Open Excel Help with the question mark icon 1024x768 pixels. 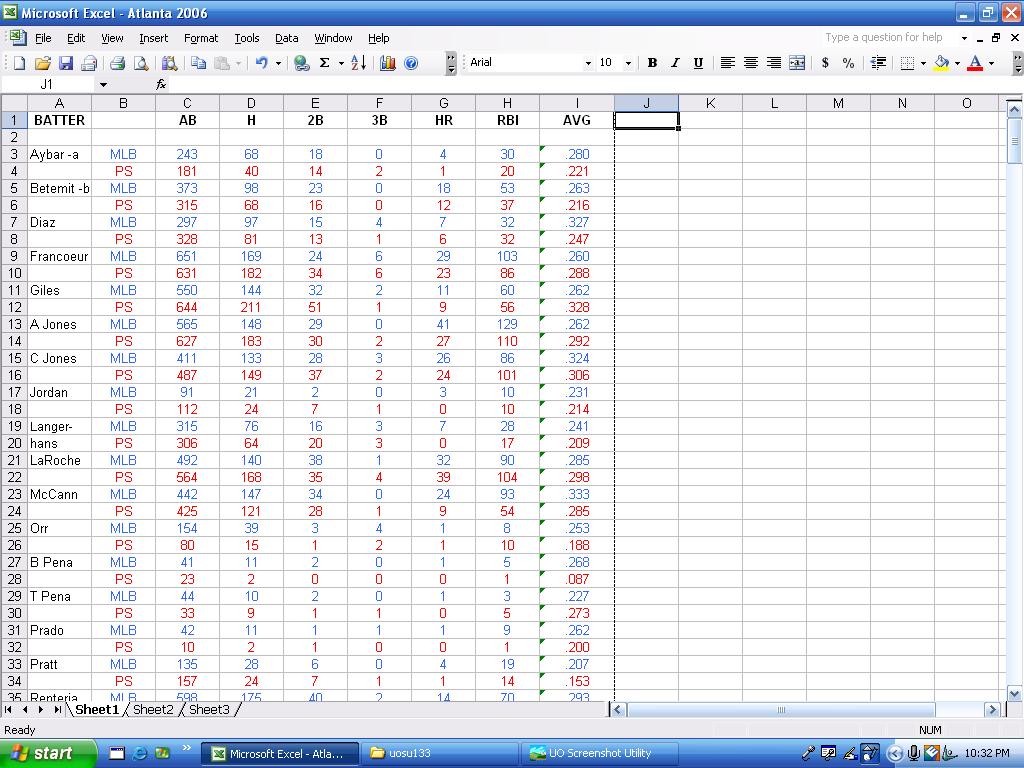point(411,63)
